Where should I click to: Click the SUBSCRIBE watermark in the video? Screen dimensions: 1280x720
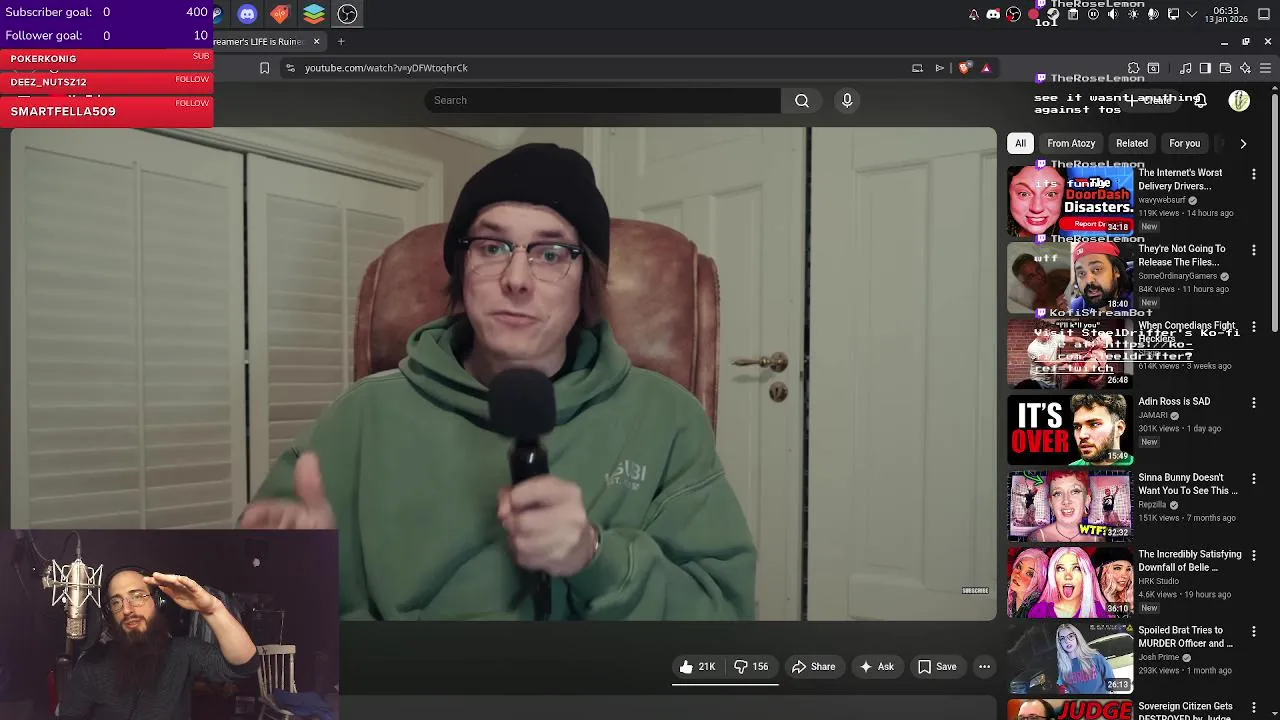coord(975,591)
